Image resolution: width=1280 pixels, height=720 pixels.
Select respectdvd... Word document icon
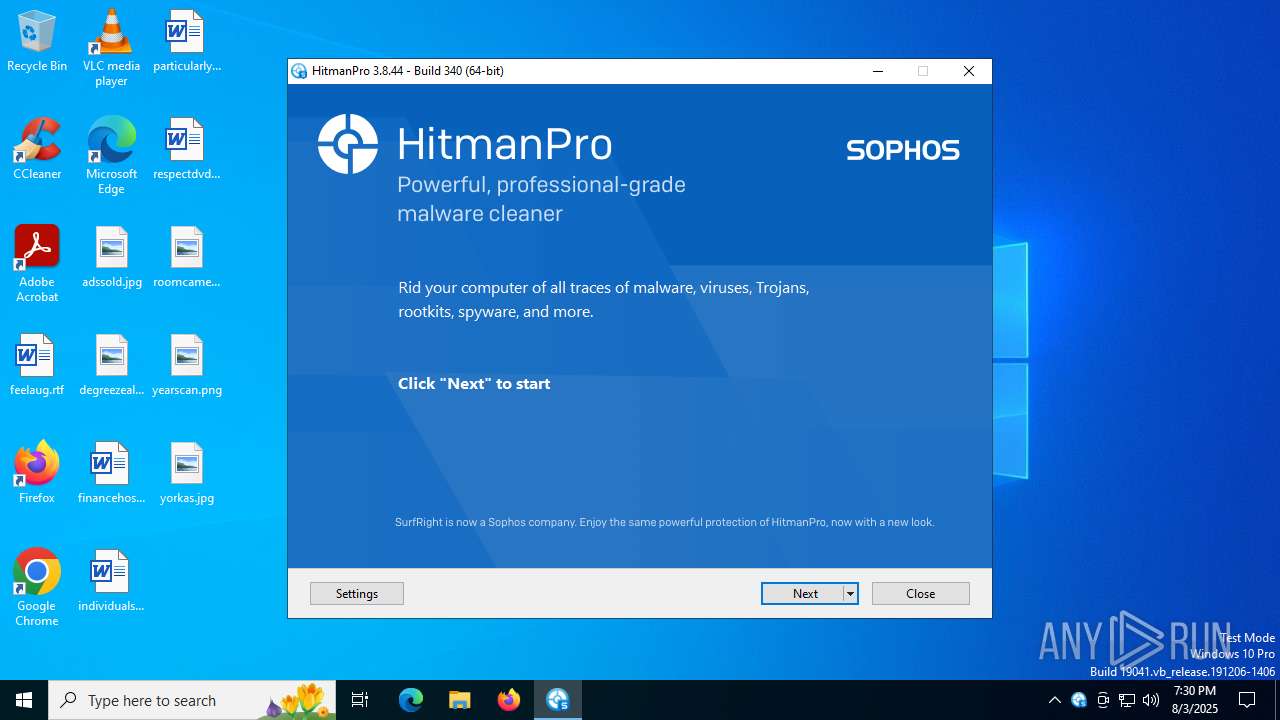pyautogui.click(x=186, y=149)
